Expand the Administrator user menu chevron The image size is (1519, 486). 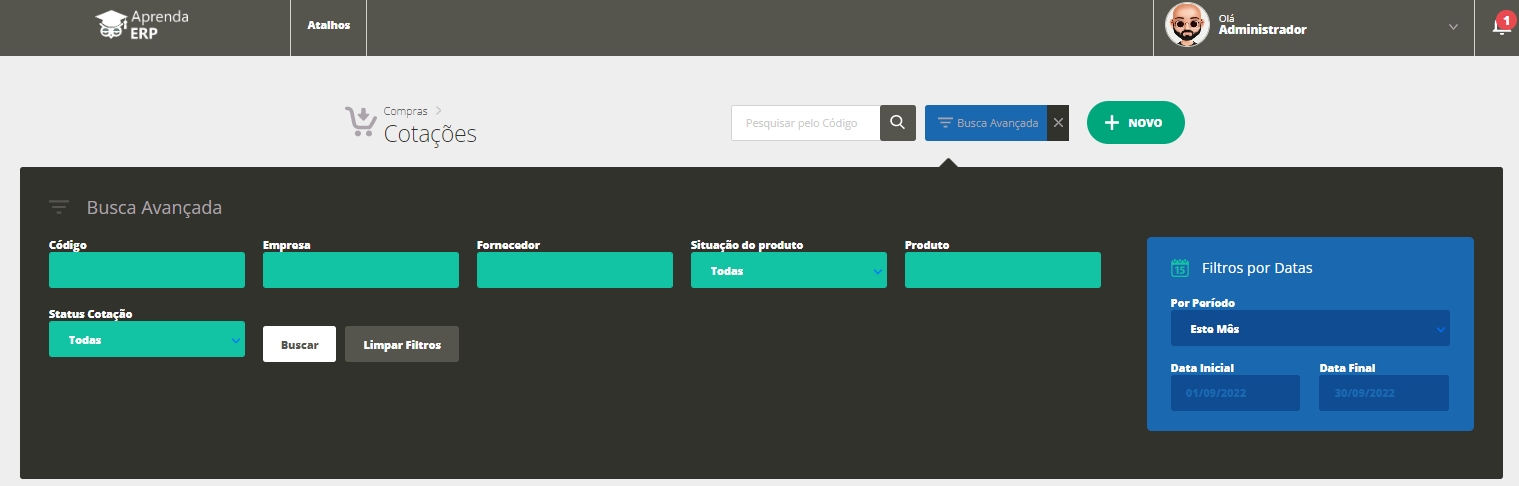[x=1453, y=27]
